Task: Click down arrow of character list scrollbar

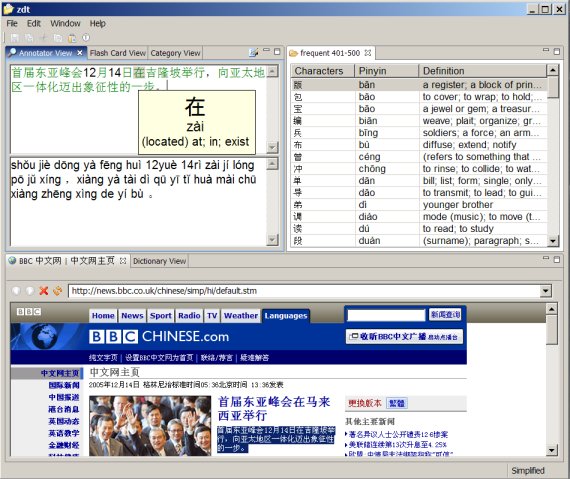Action: pyautogui.click(x=553, y=241)
